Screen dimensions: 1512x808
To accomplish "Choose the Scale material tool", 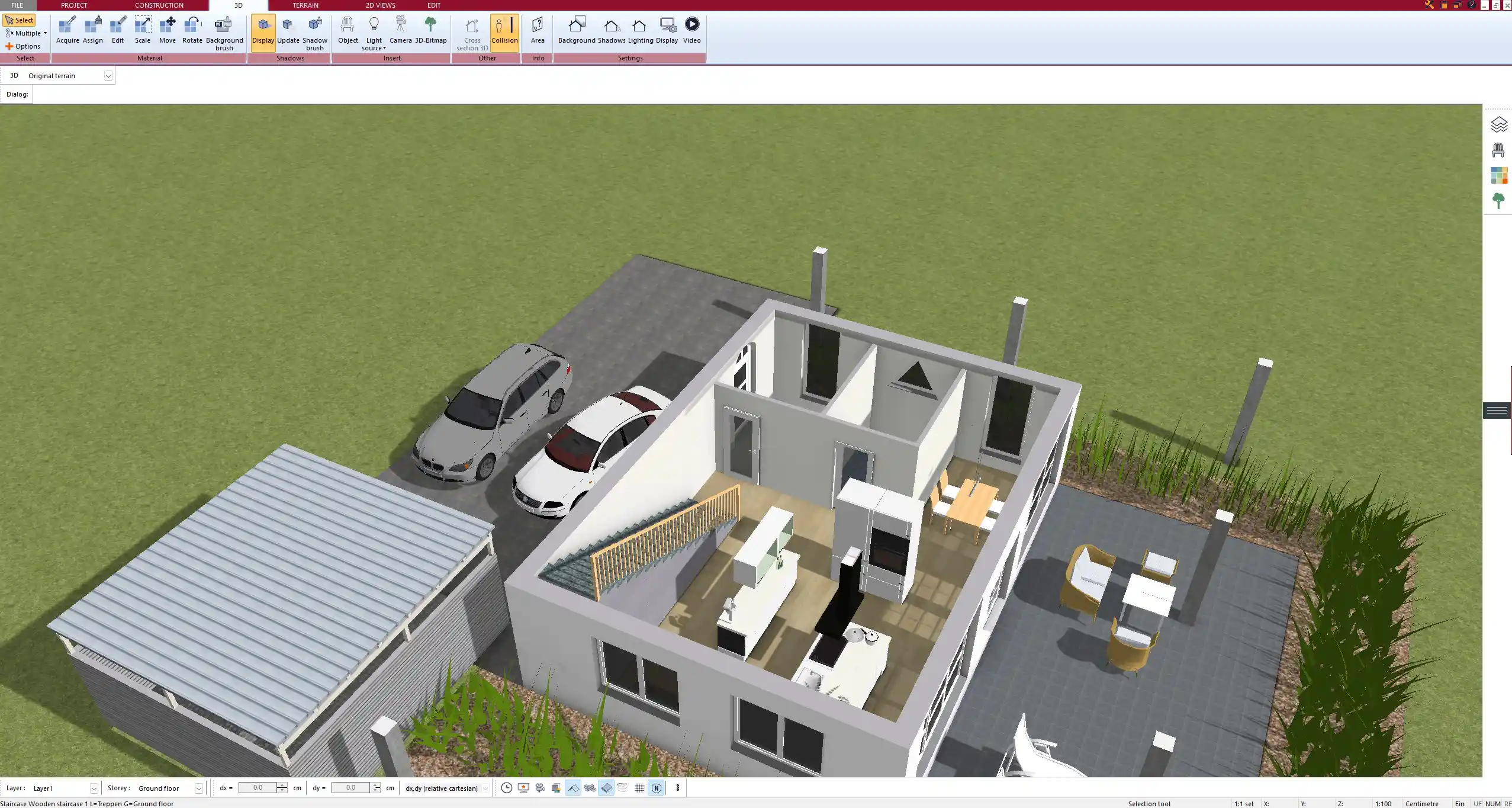I will click(143, 31).
